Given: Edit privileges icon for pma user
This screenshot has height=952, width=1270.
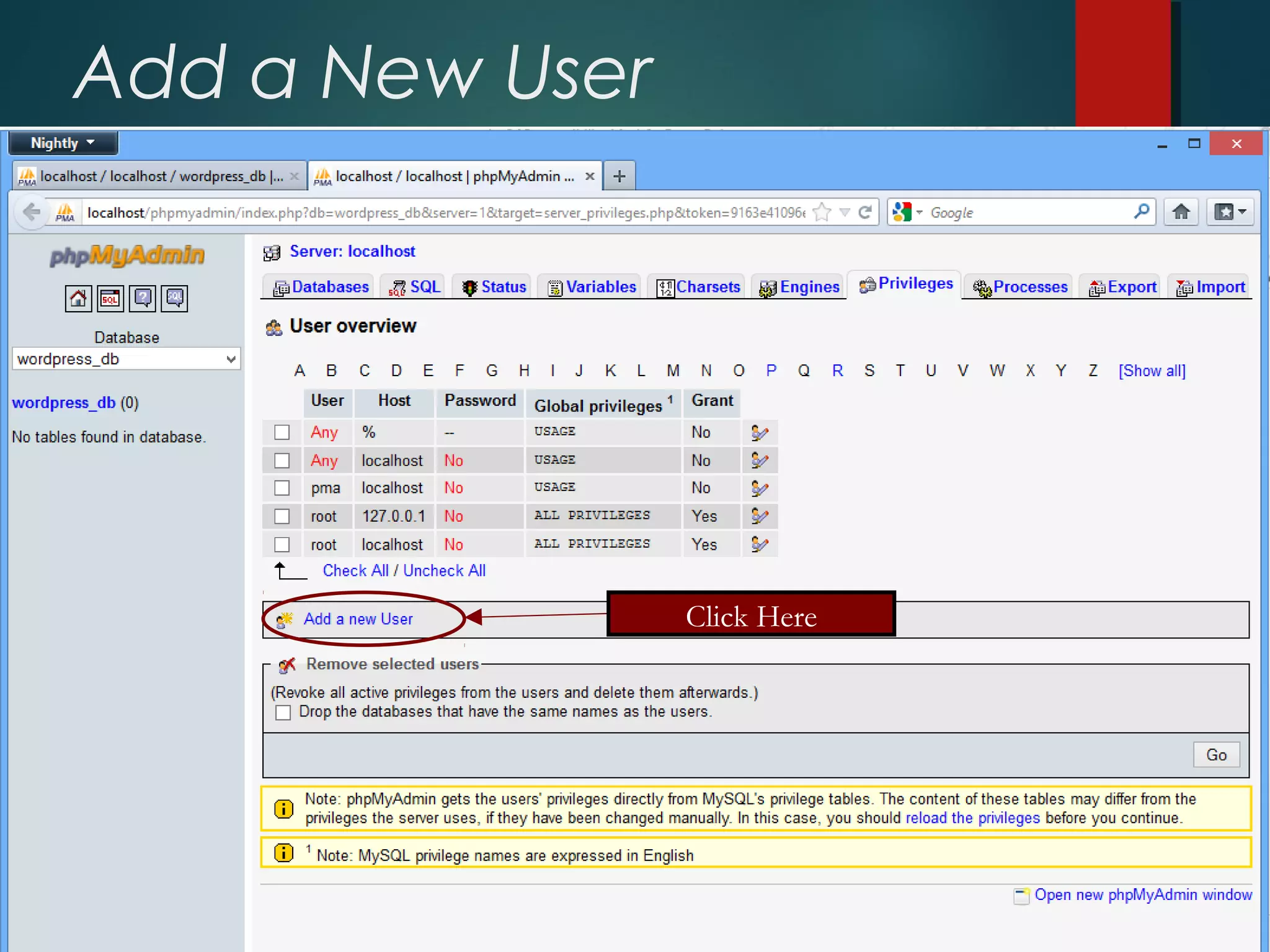Looking at the screenshot, I should click(x=760, y=488).
